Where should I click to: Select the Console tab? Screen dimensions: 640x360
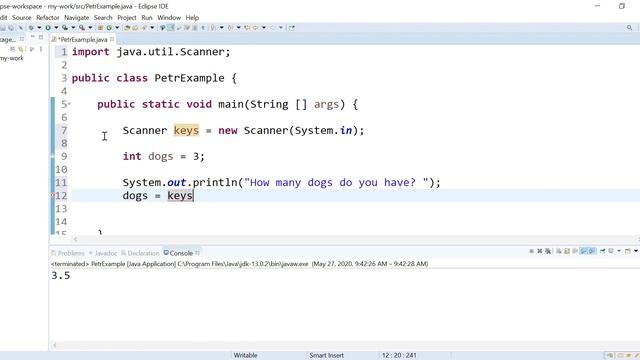click(x=178, y=253)
